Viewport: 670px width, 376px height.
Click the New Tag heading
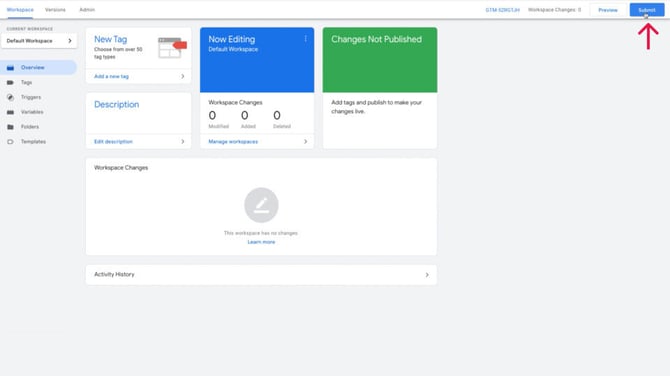pyautogui.click(x=110, y=39)
